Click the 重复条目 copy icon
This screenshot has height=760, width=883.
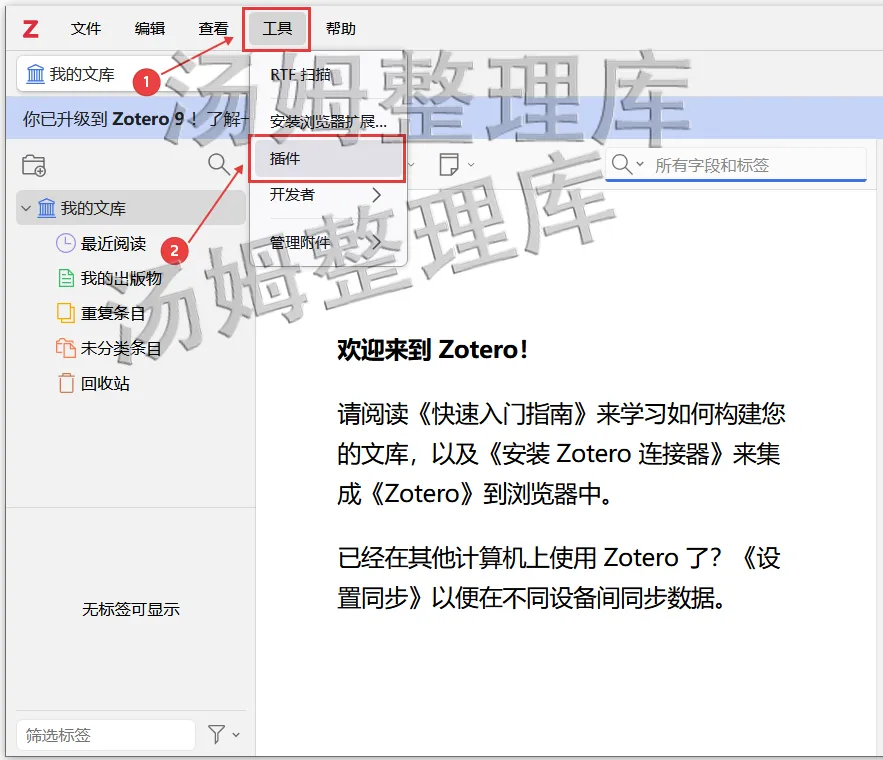(66, 313)
